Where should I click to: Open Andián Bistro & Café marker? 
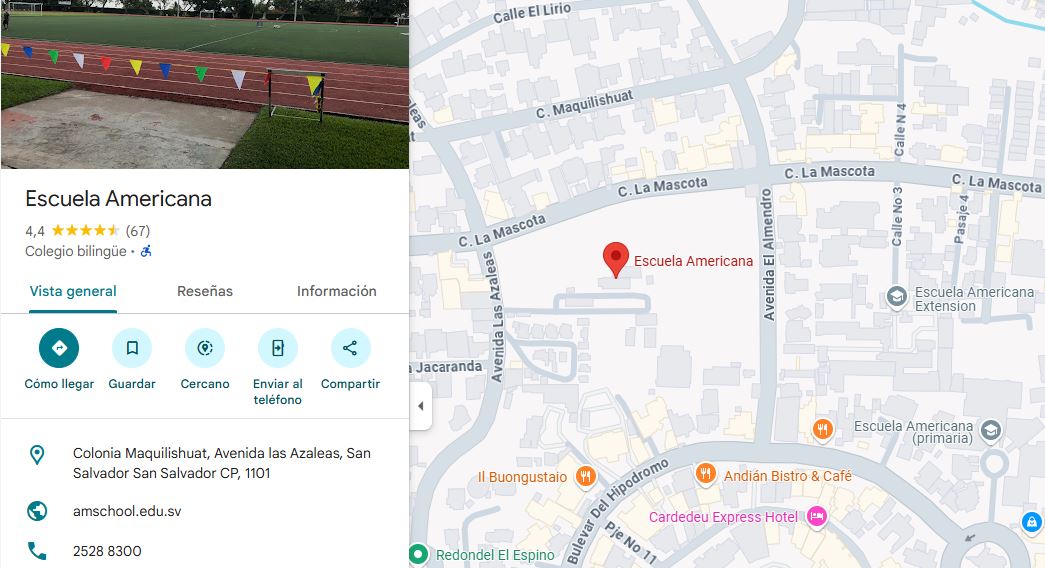point(705,474)
